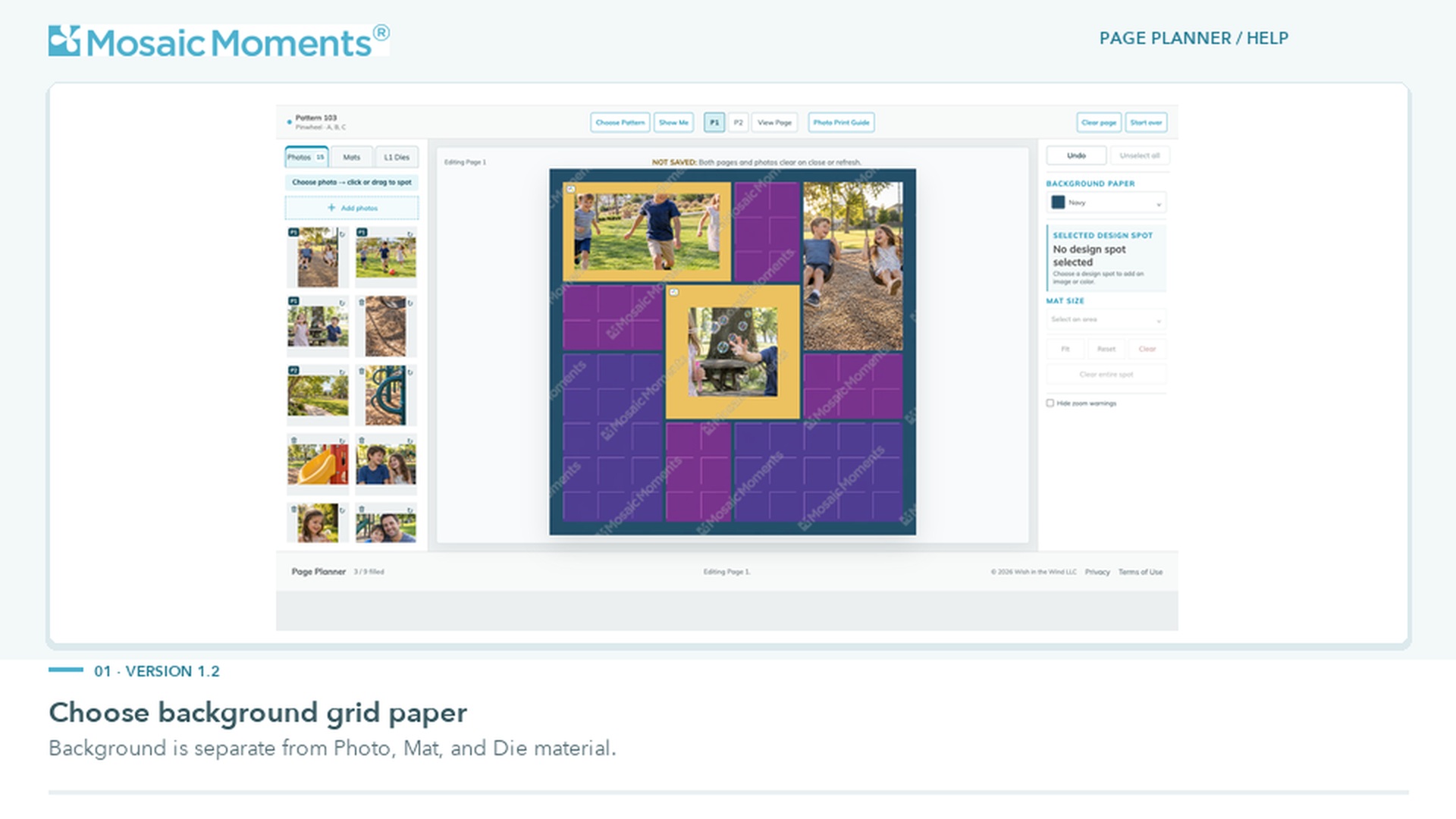
Task: Open the Background Paper Navy dropdown
Action: coord(1106,202)
